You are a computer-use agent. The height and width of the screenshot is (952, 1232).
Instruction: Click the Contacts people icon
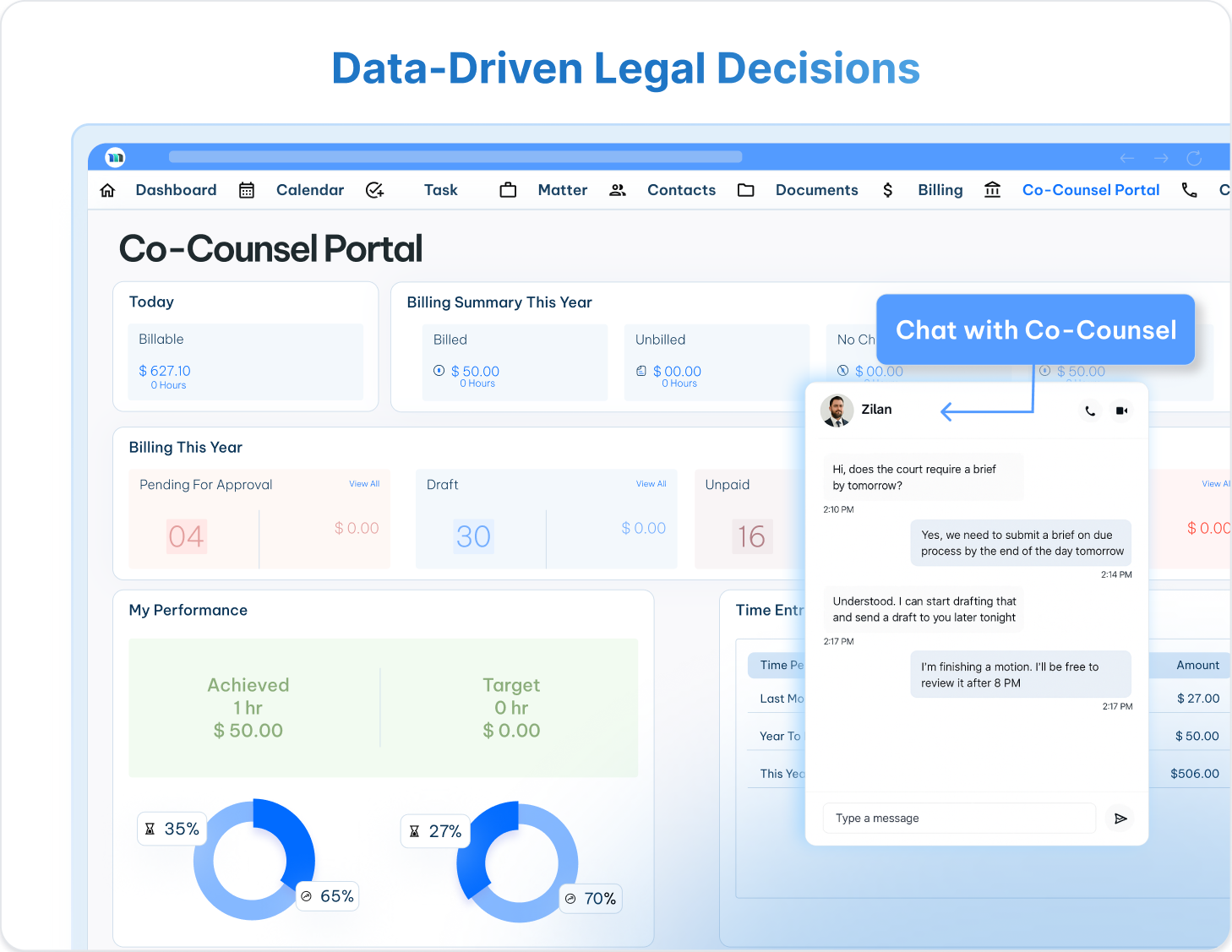point(618,190)
